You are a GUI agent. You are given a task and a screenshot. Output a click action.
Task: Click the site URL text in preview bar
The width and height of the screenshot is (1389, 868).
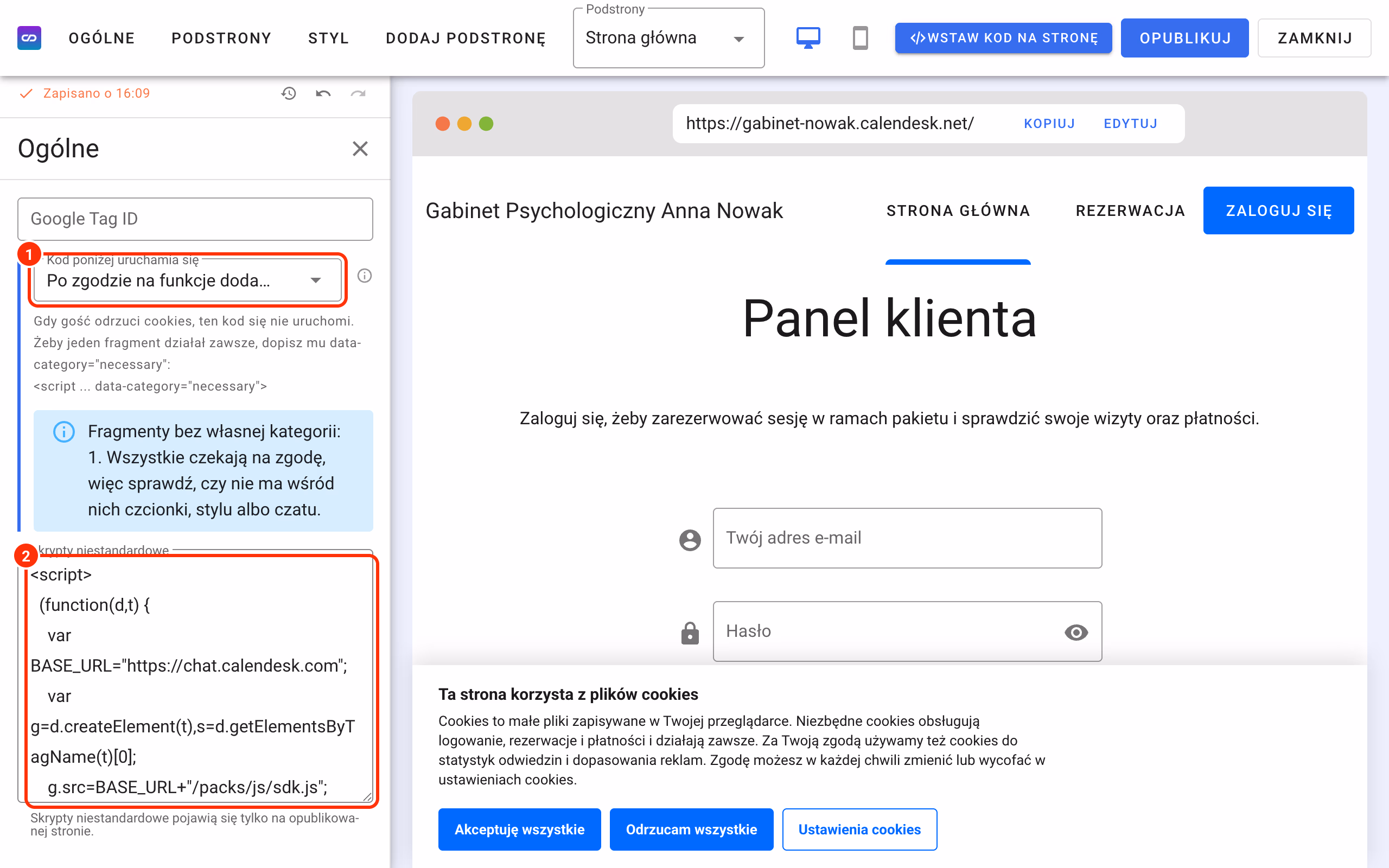[830, 124]
